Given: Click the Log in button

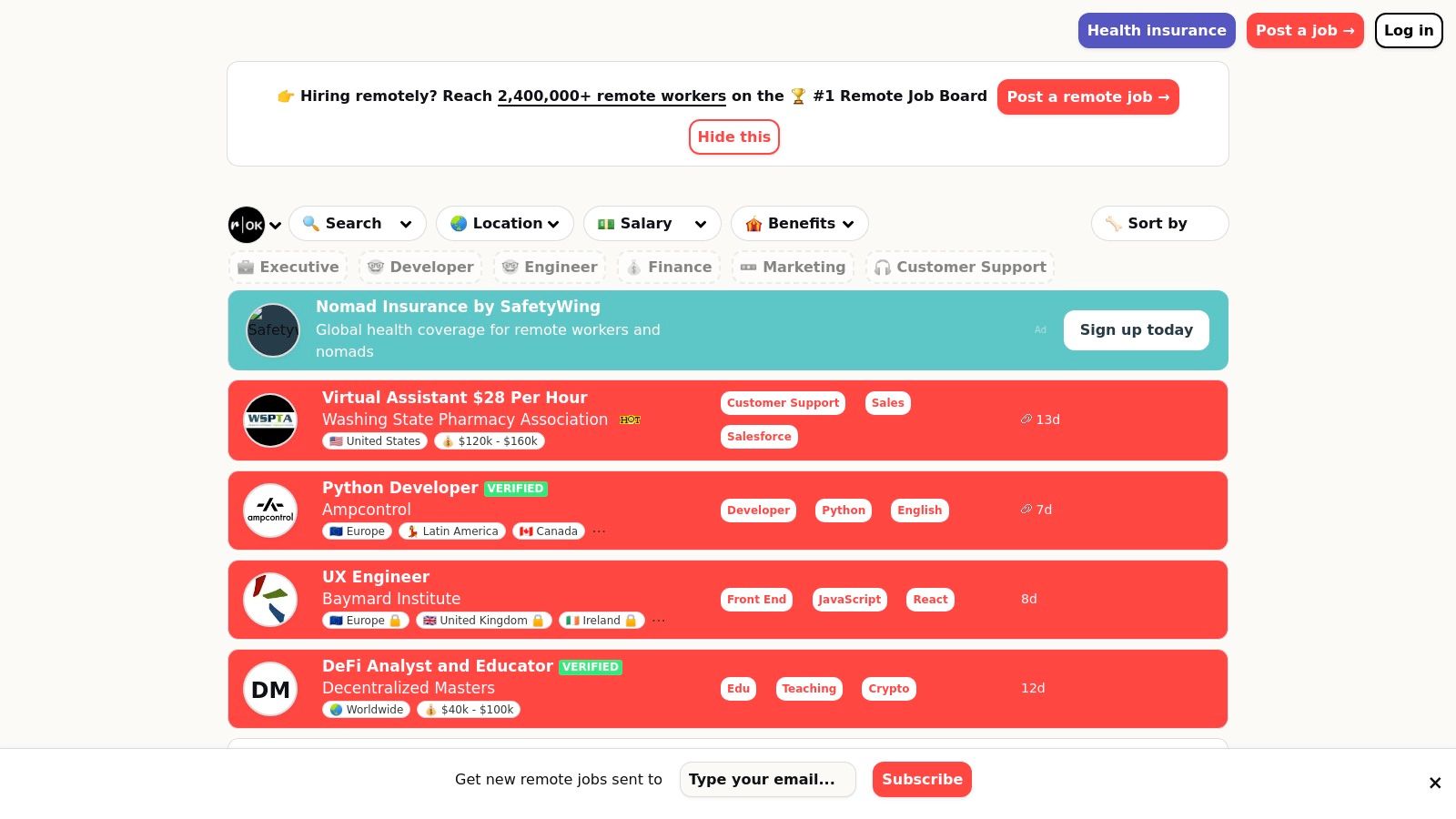Looking at the screenshot, I should (1409, 31).
